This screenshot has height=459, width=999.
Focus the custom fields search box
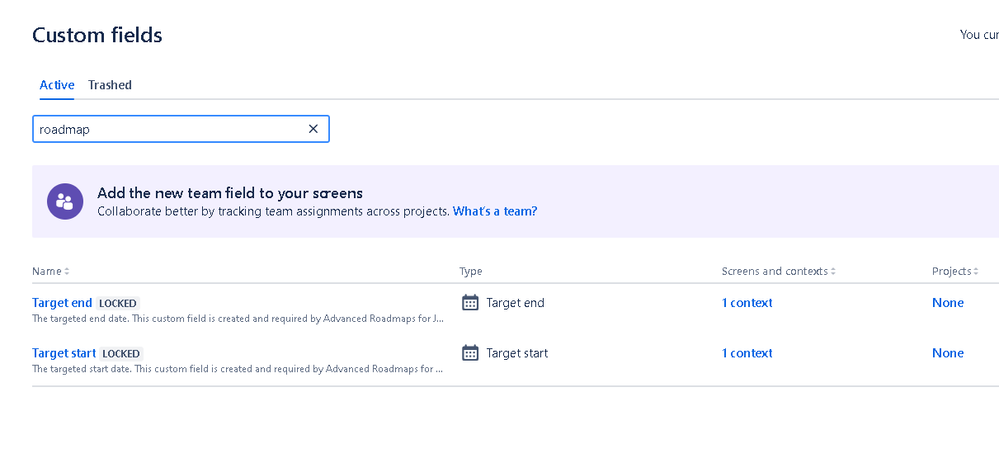[x=170, y=129]
